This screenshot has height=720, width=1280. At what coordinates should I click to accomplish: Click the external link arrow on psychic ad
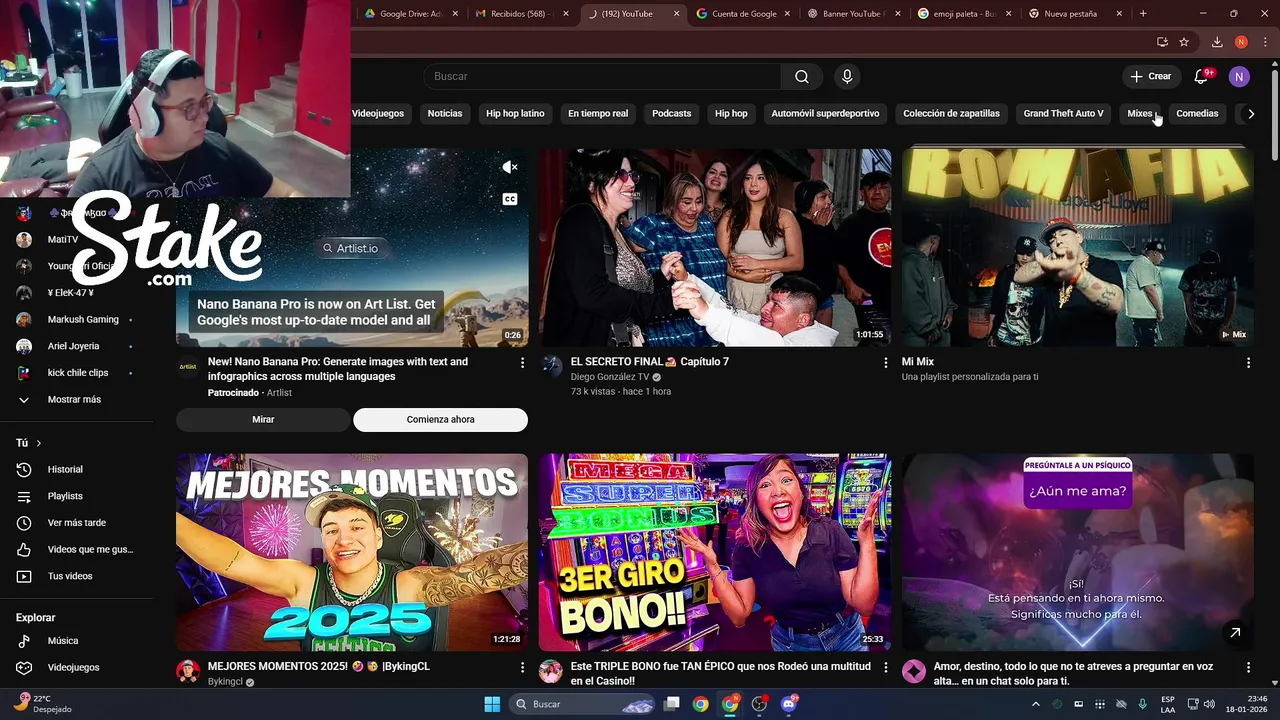1235,632
